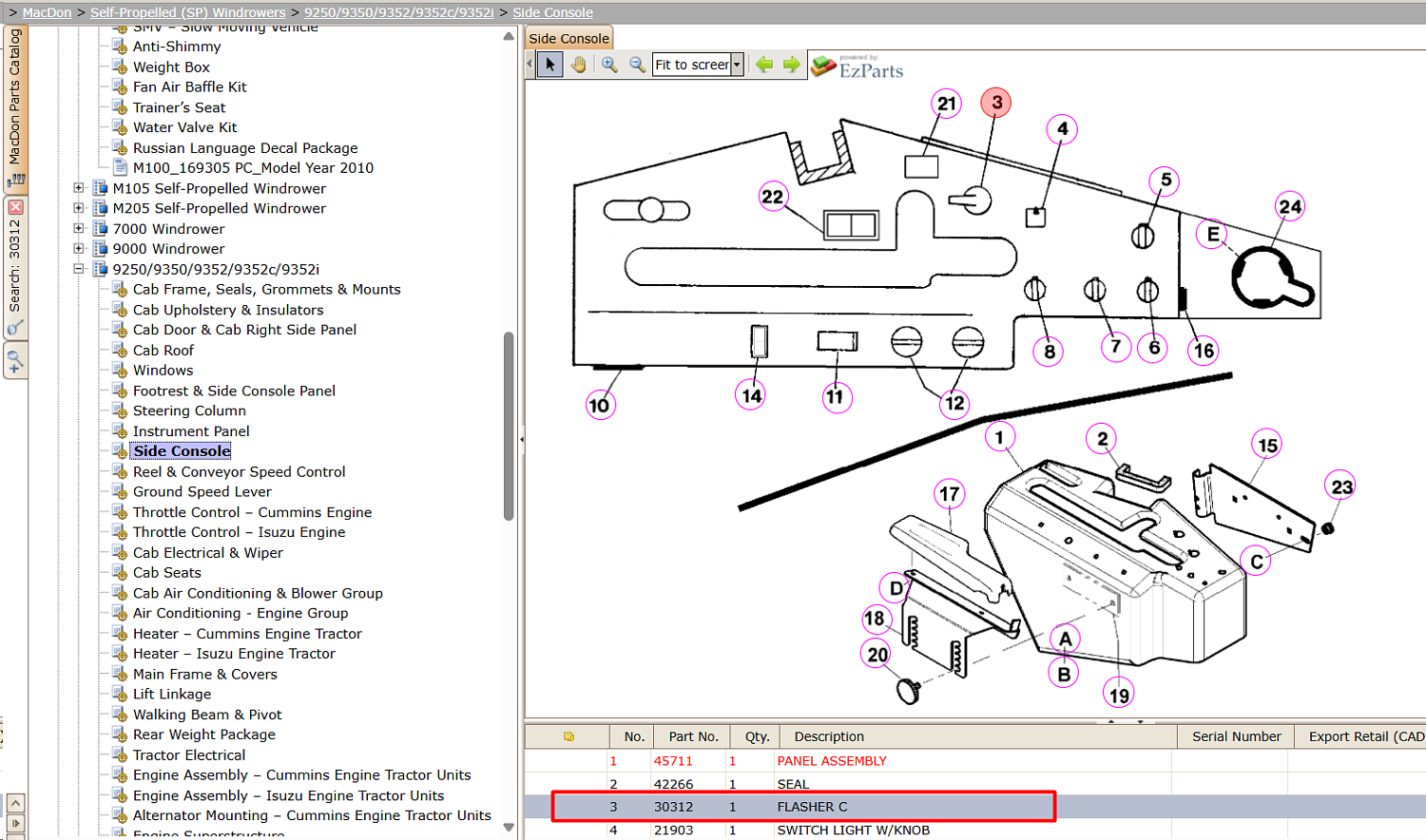Click the notes column header icon in parts table
The image size is (1426, 840).
coord(568,736)
